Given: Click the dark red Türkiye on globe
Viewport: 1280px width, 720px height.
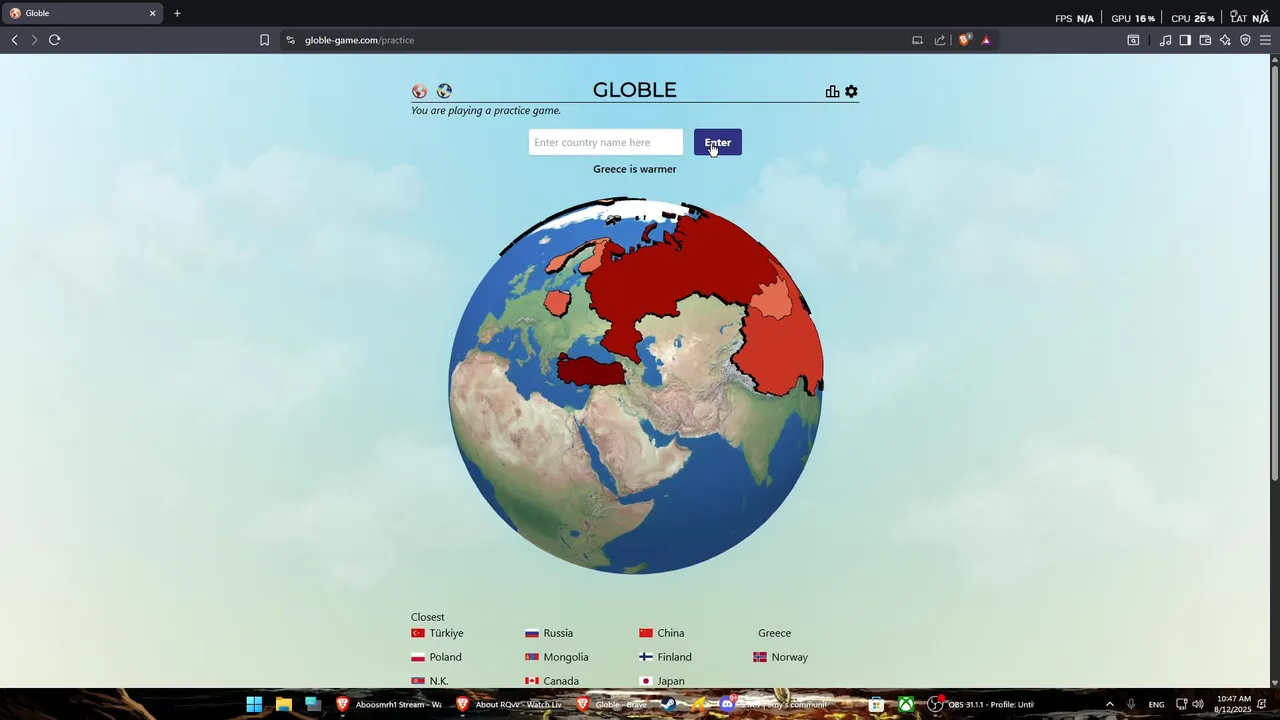Looking at the screenshot, I should 591,372.
